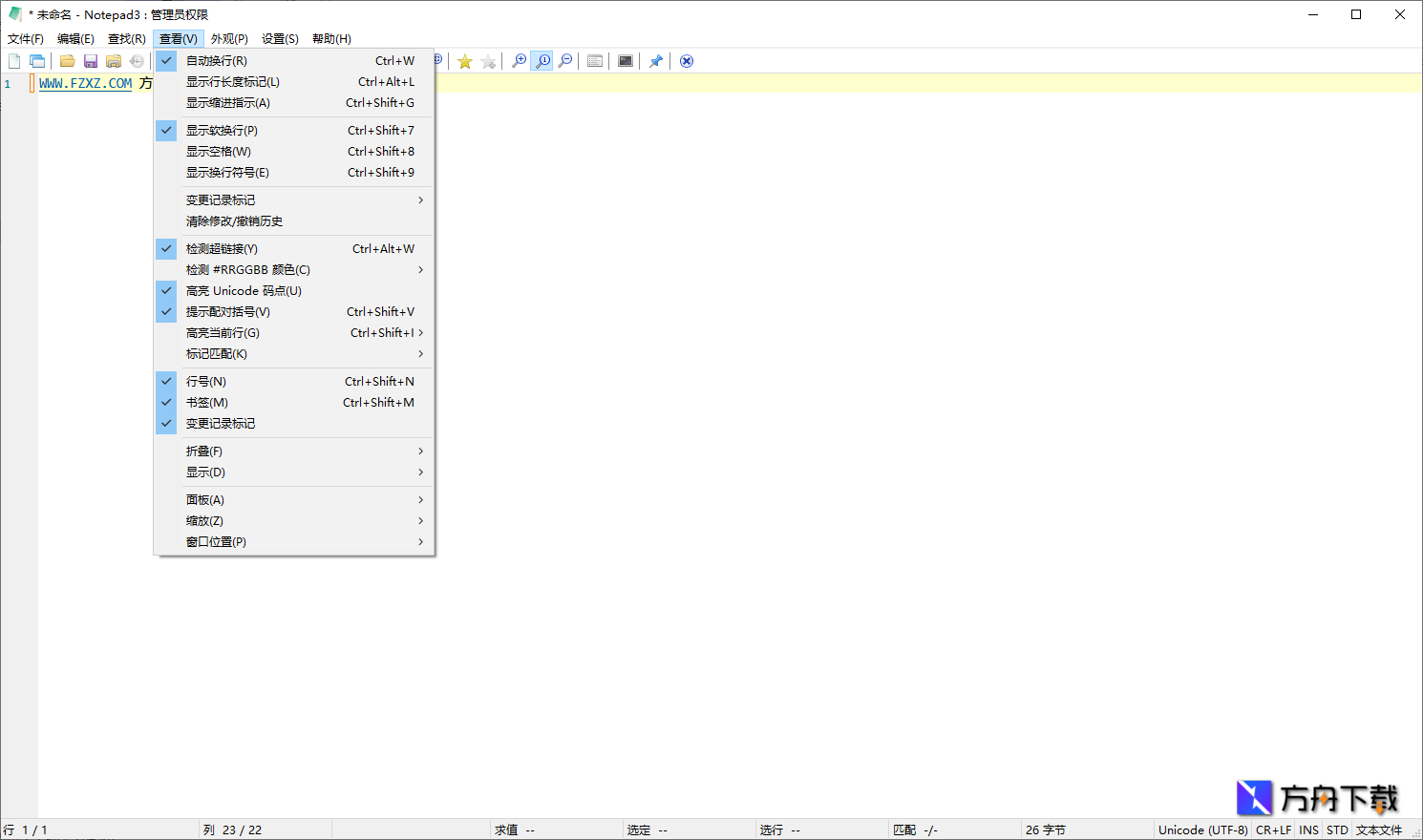Toggle always-on-top with the pin icon
This screenshot has height=840, width=1423.
[x=656, y=60]
